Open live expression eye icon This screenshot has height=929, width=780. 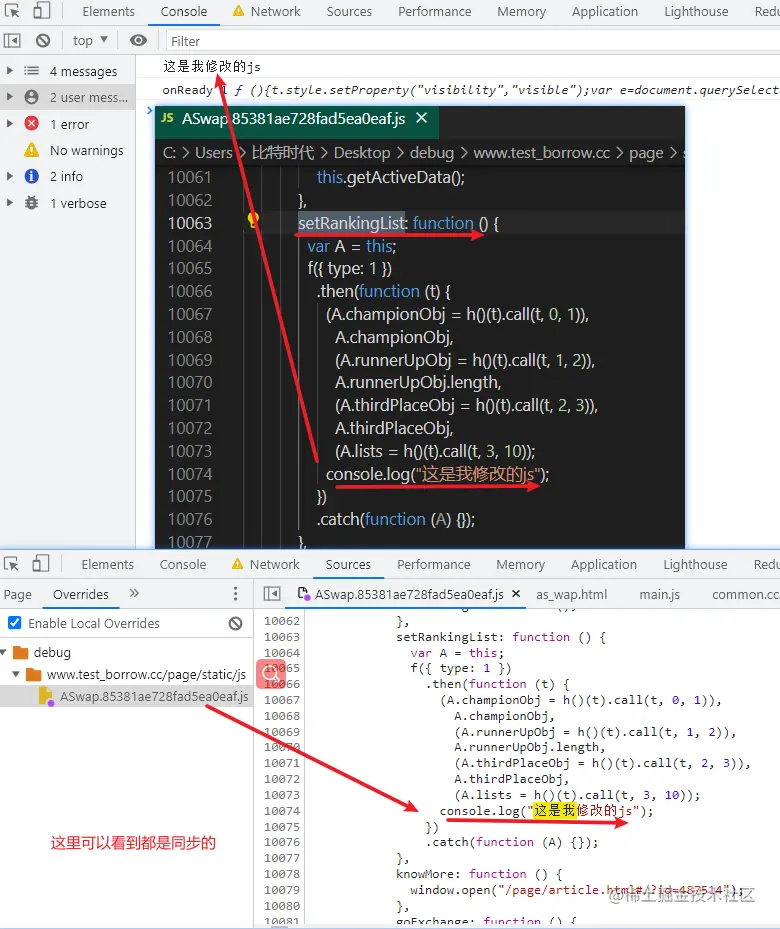tap(138, 40)
